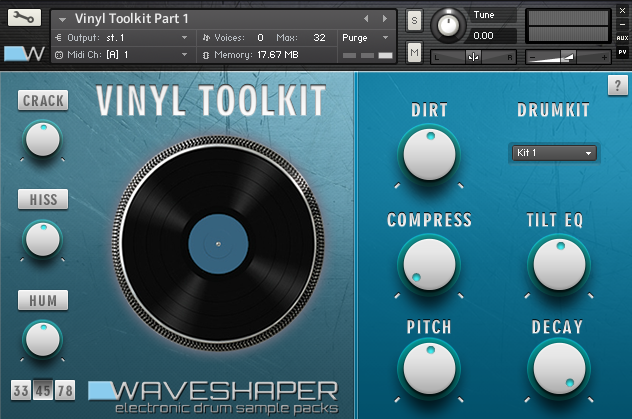This screenshot has width=632, height=419.
Task: Adjust the Crack level knob
Action: pos(43,140)
